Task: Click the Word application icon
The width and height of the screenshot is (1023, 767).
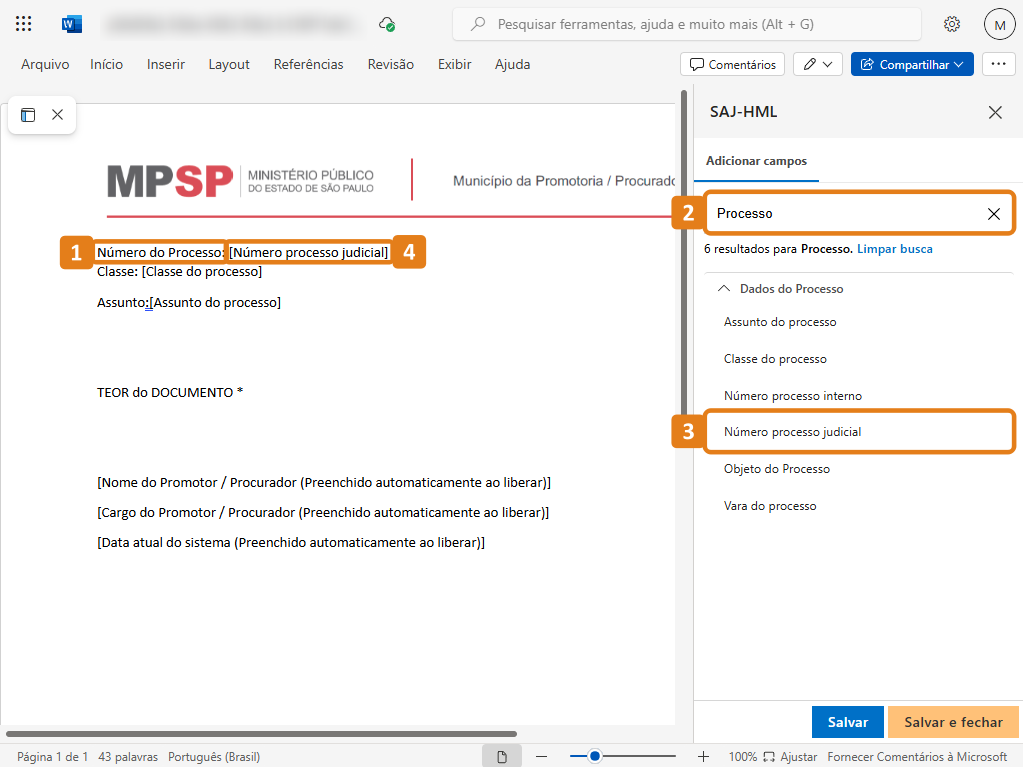Action: point(72,24)
